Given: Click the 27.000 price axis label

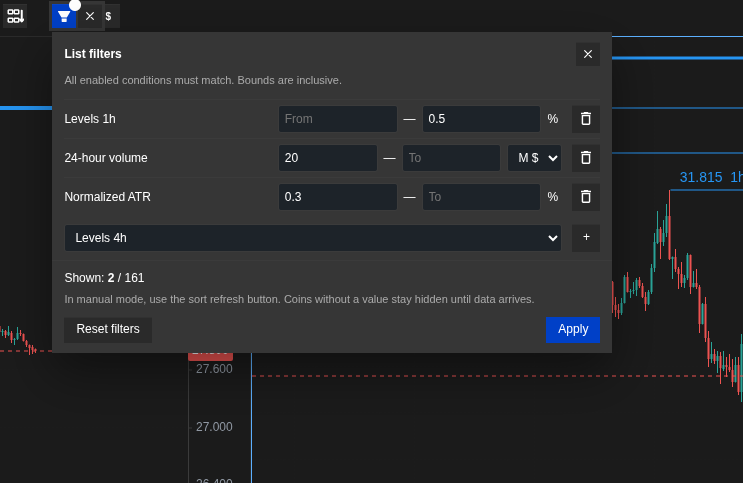Looking at the screenshot, I should pos(214,427).
